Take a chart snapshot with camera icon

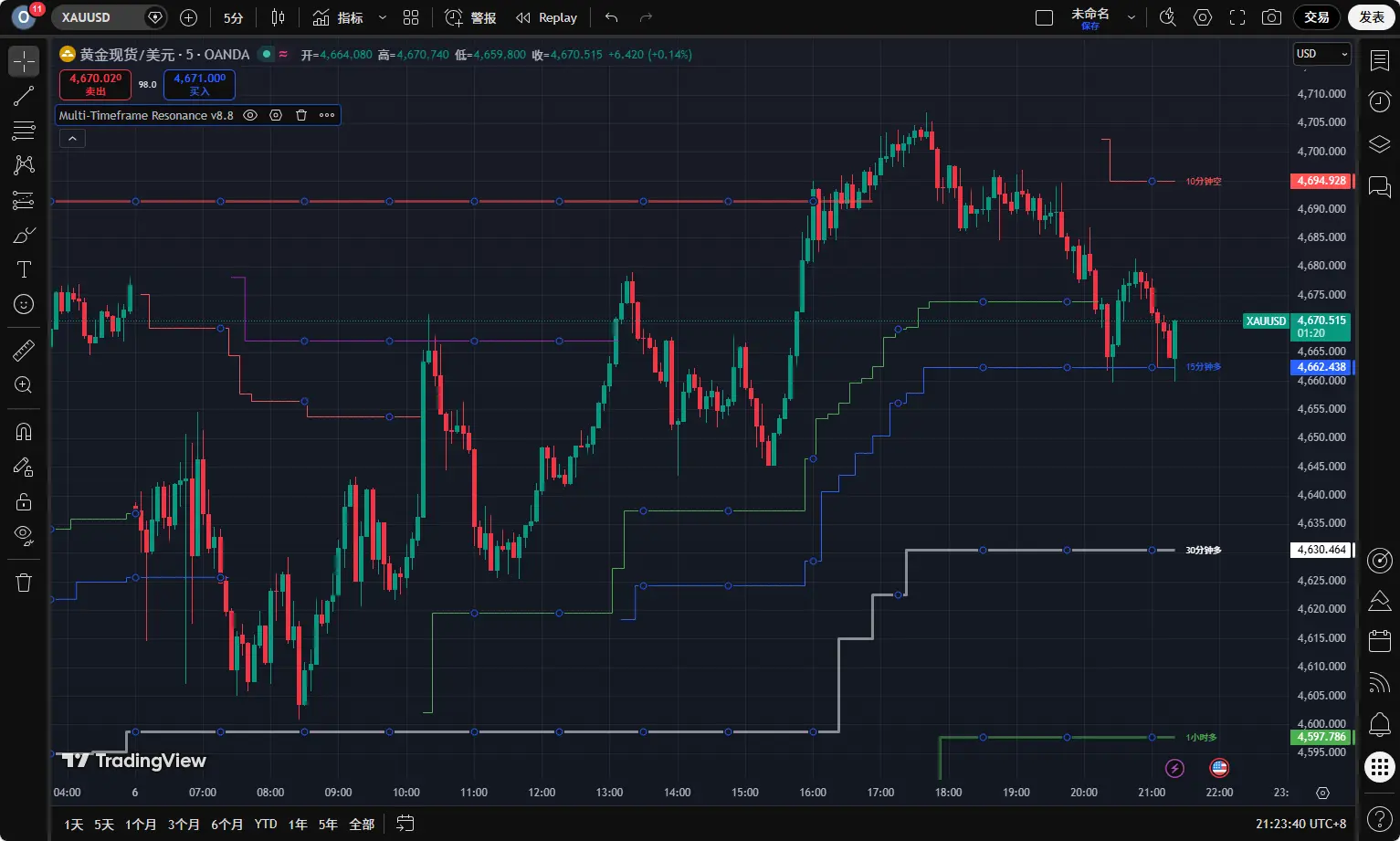point(1270,17)
